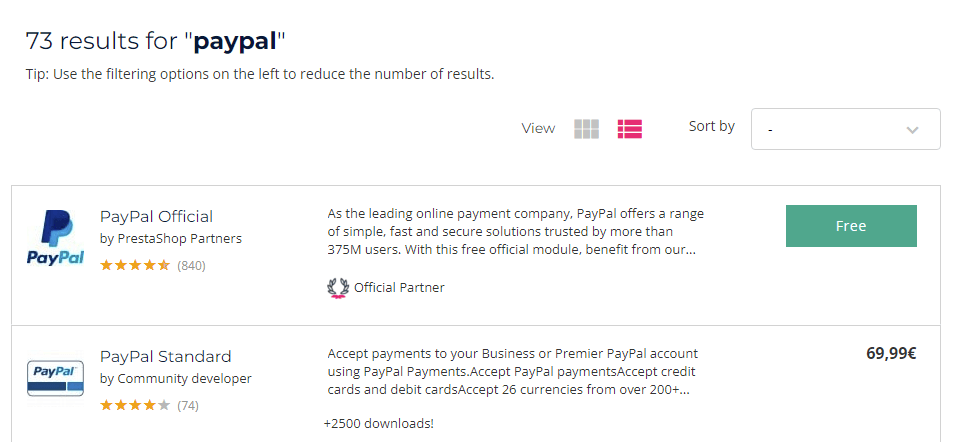Click the PayPal Official module logo
Screen dimensions: 966x442
55,238
